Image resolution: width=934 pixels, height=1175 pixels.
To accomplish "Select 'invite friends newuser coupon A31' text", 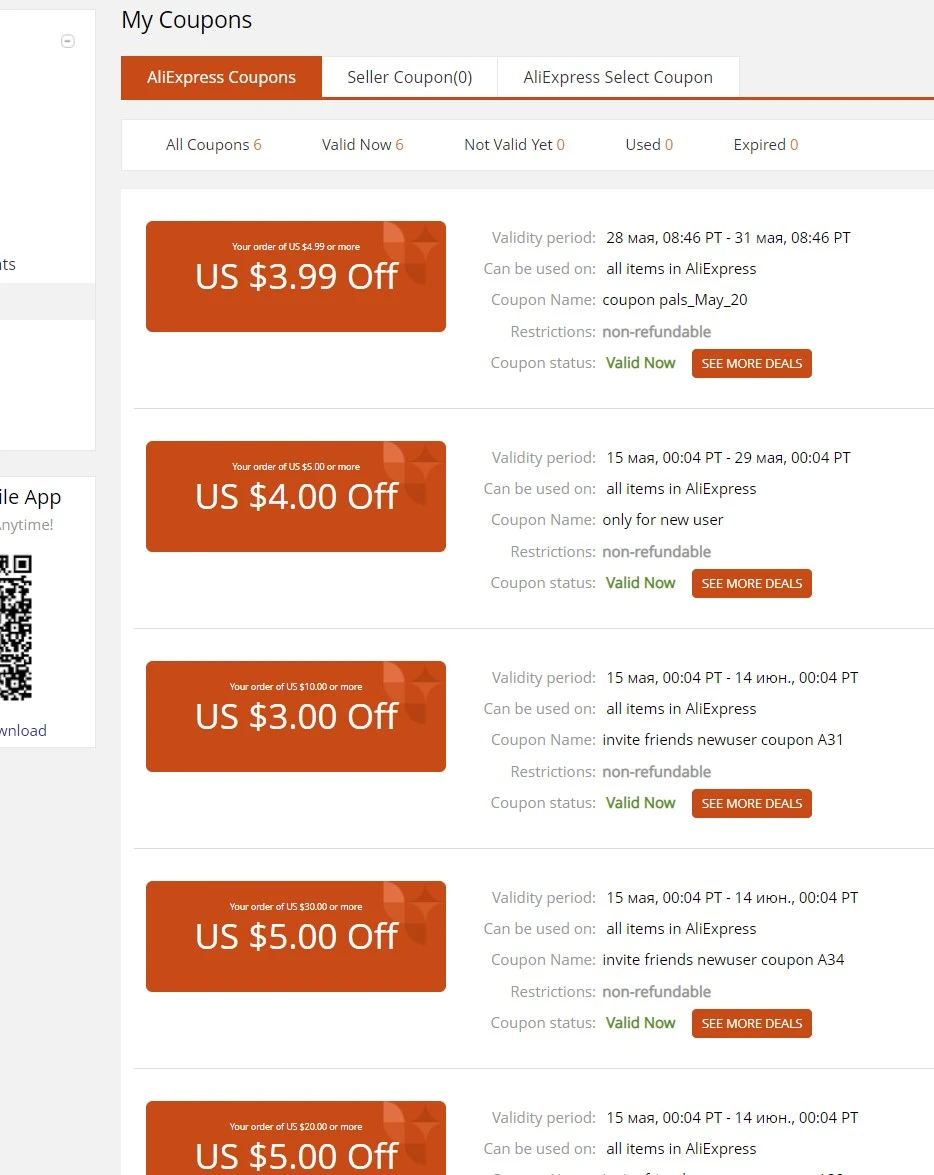I will click(723, 740).
